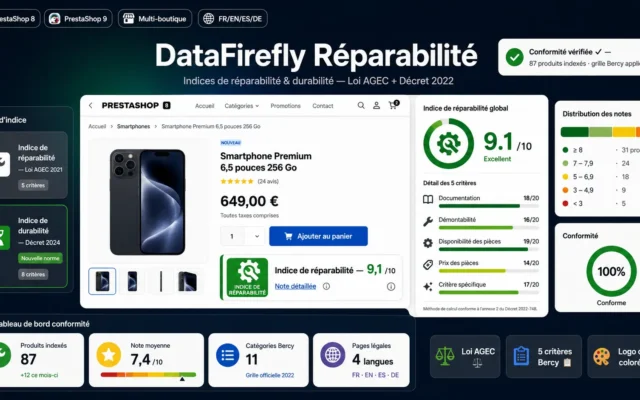
Task: Open the shopping cart icon
Action: coord(393,105)
